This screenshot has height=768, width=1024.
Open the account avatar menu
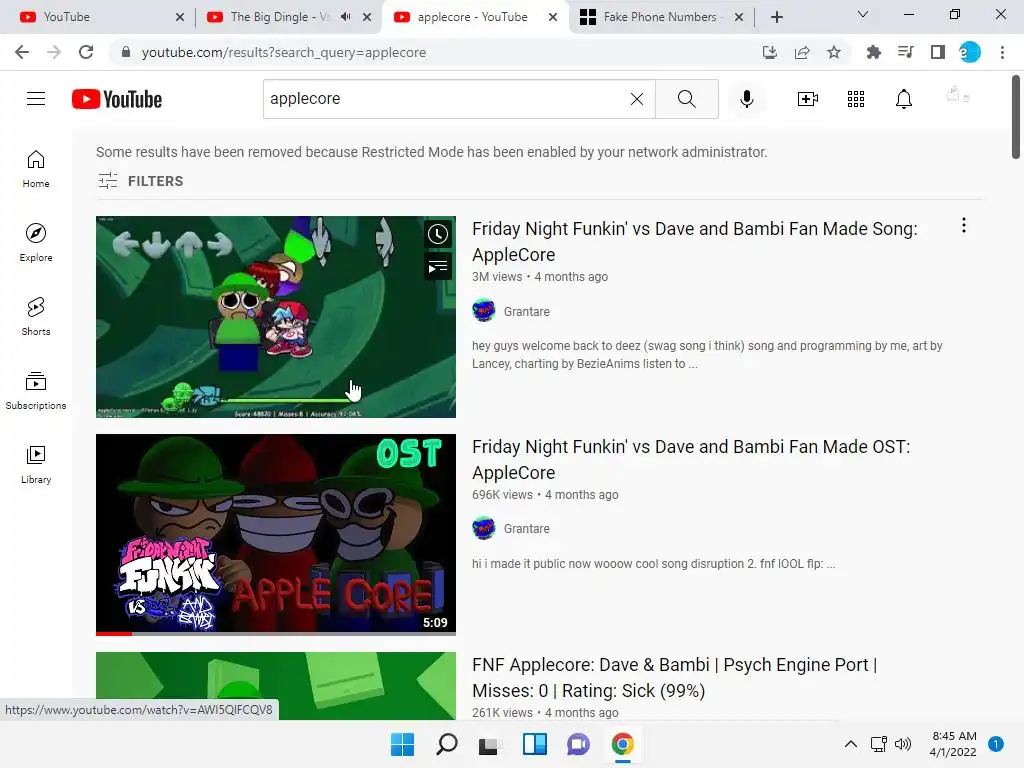(x=957, y=97)
